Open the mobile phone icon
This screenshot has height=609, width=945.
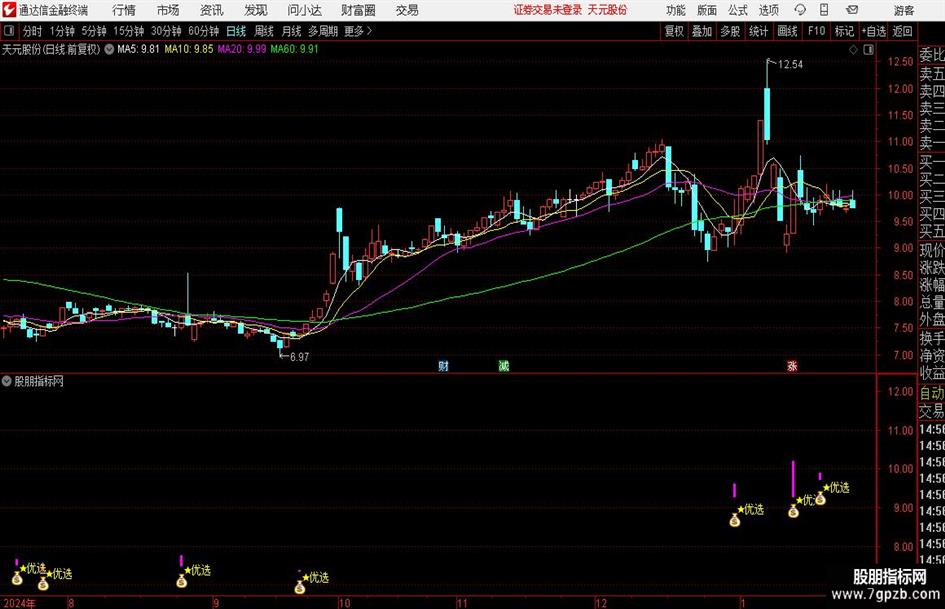pos(824,10)
